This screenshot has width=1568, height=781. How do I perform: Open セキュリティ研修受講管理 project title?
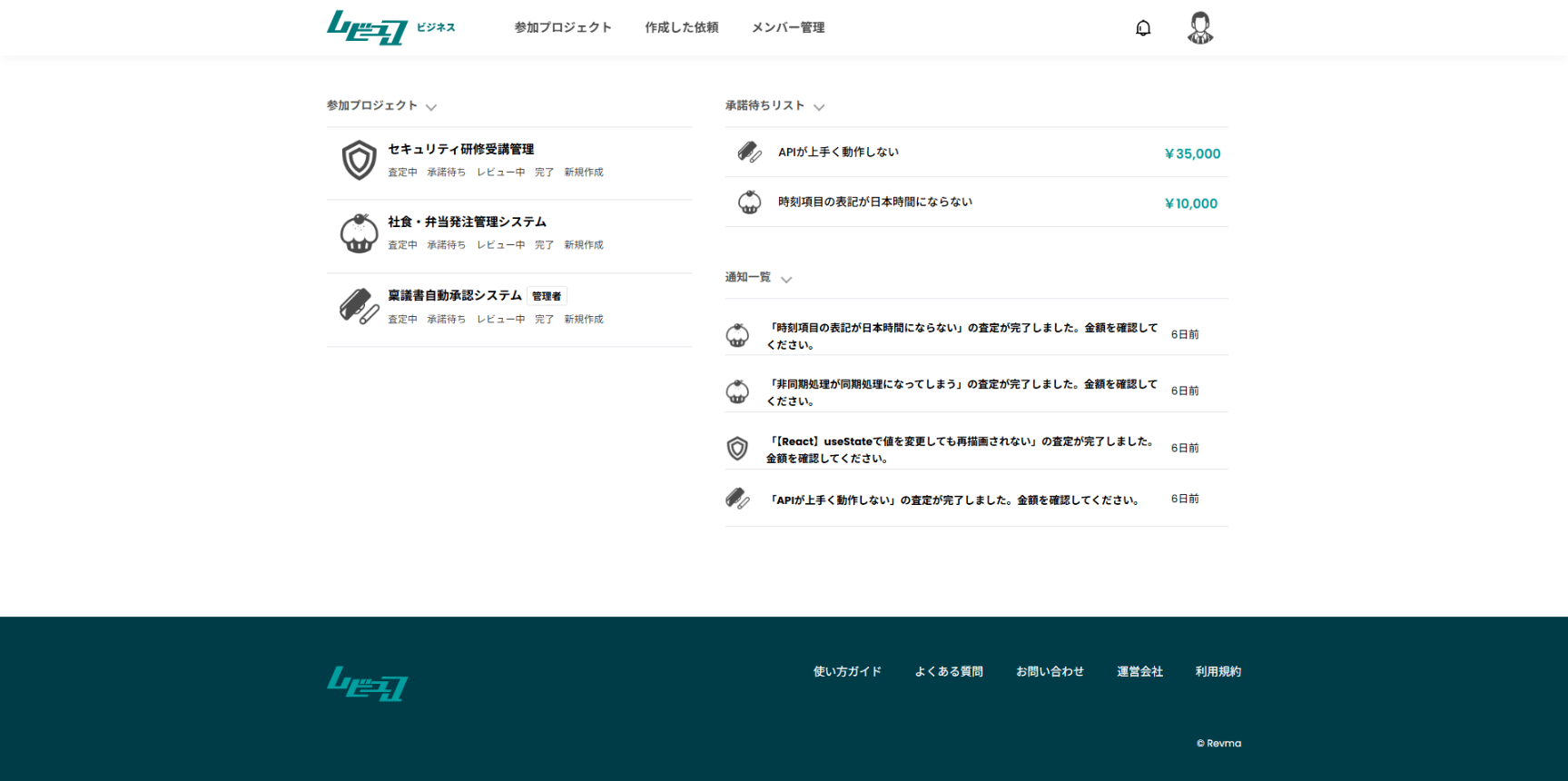(x=460, y=149)
